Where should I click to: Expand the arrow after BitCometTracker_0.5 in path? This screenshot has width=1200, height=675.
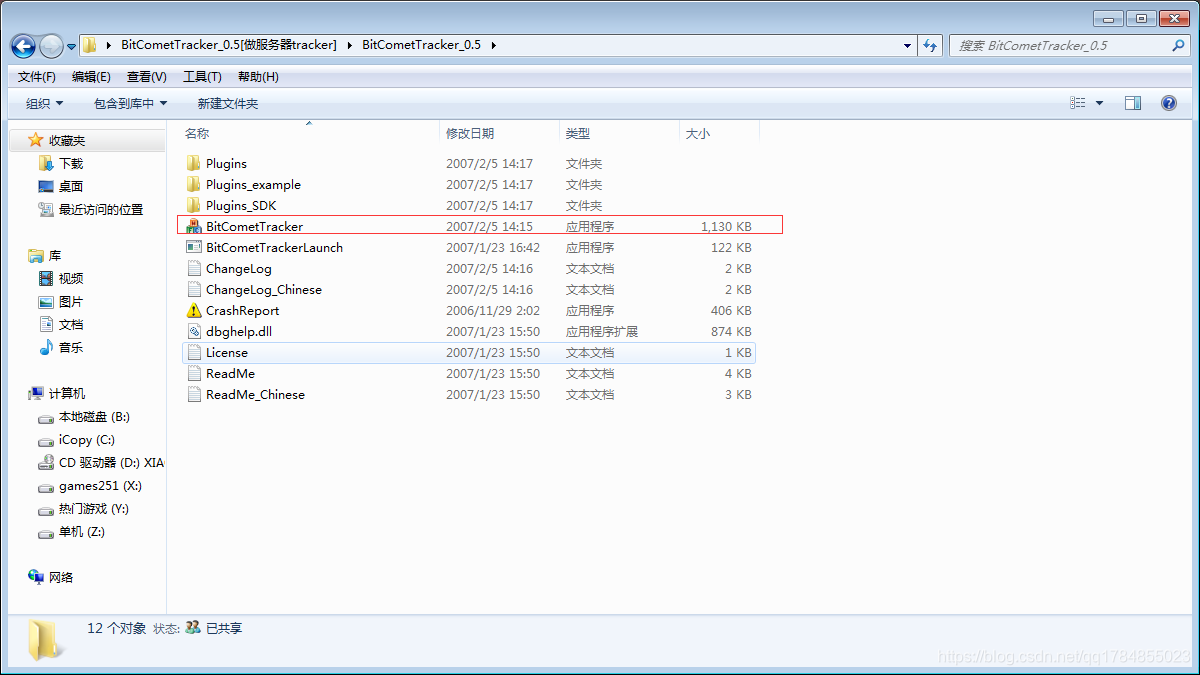pyautogui.click(x=493, y=45)
